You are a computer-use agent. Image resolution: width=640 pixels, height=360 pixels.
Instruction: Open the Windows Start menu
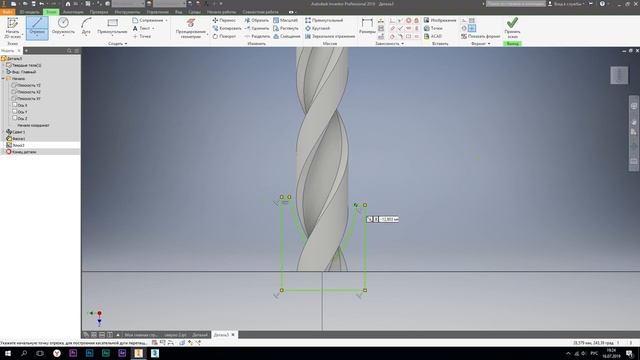[x=7, y=353]
